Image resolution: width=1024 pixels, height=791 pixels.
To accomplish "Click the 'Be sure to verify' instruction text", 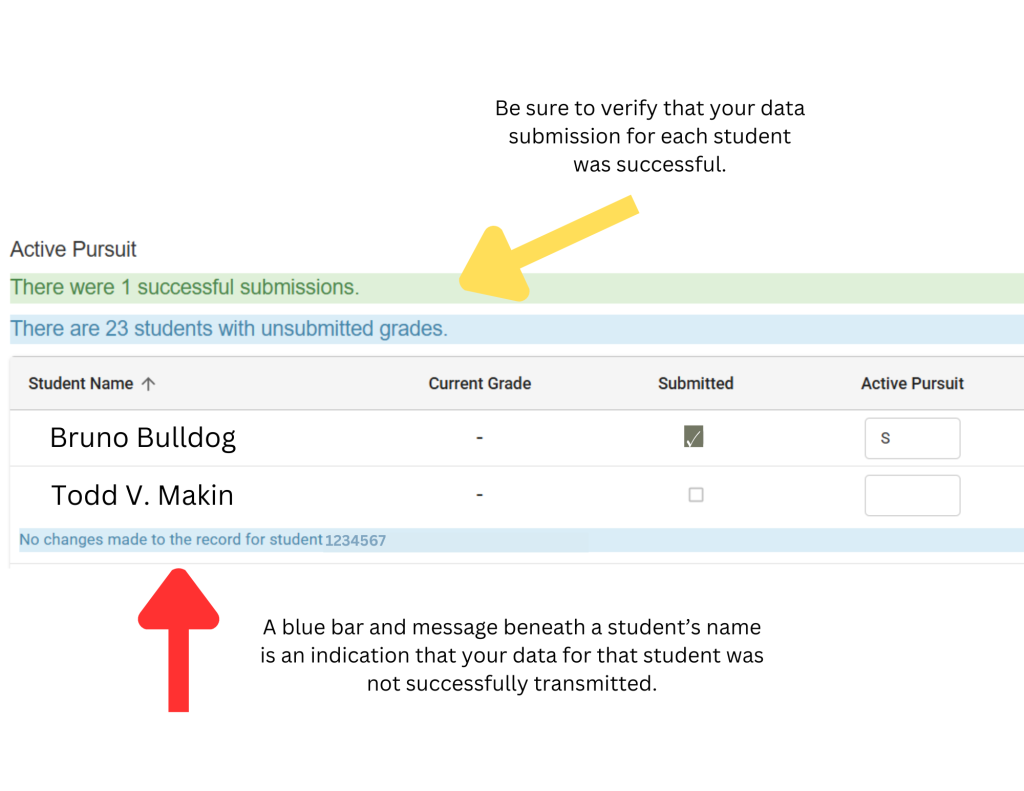I will pos(649,136).
